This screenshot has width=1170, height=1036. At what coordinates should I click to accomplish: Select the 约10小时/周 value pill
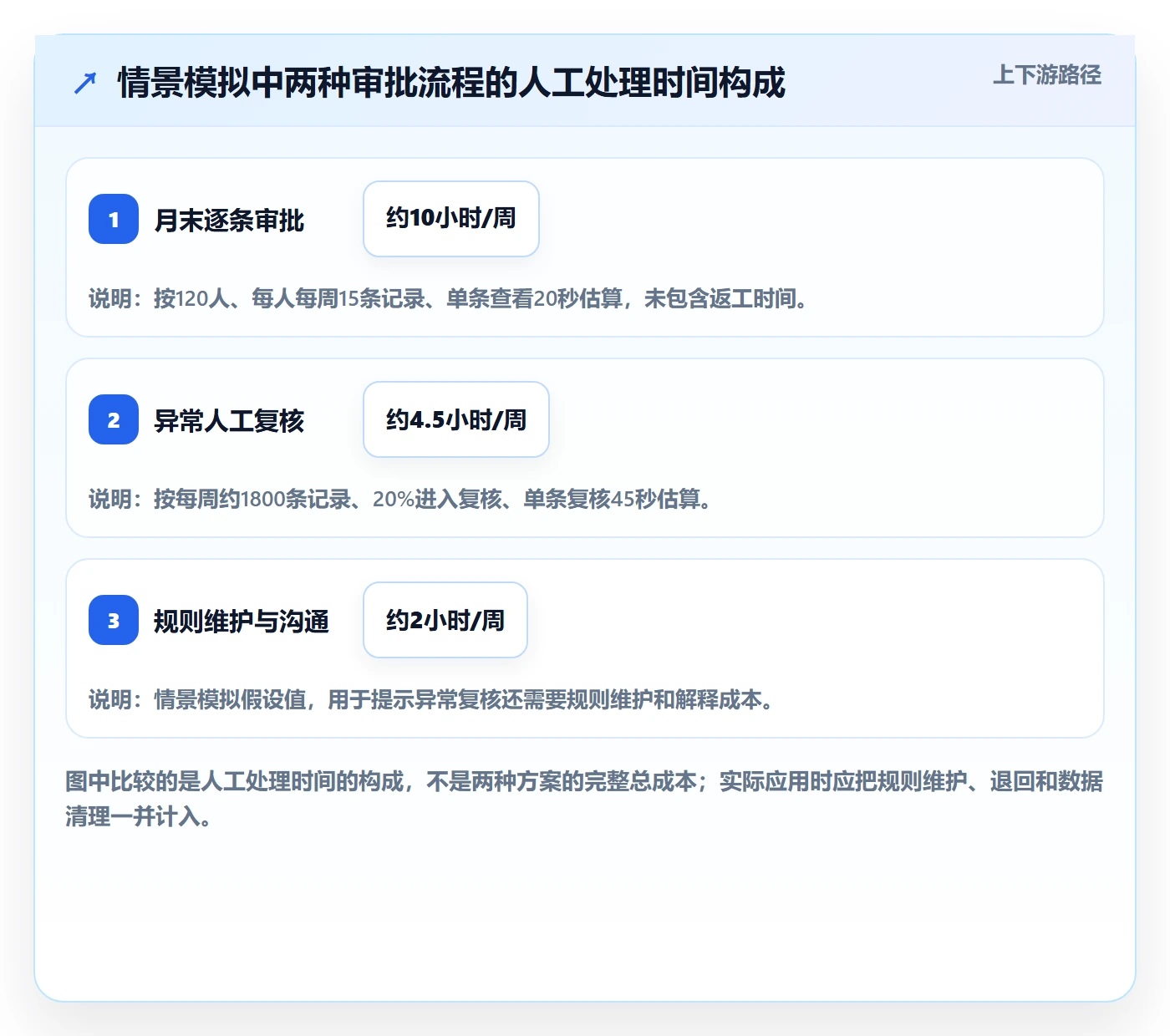pyautogui.click(x=451, y=219)
